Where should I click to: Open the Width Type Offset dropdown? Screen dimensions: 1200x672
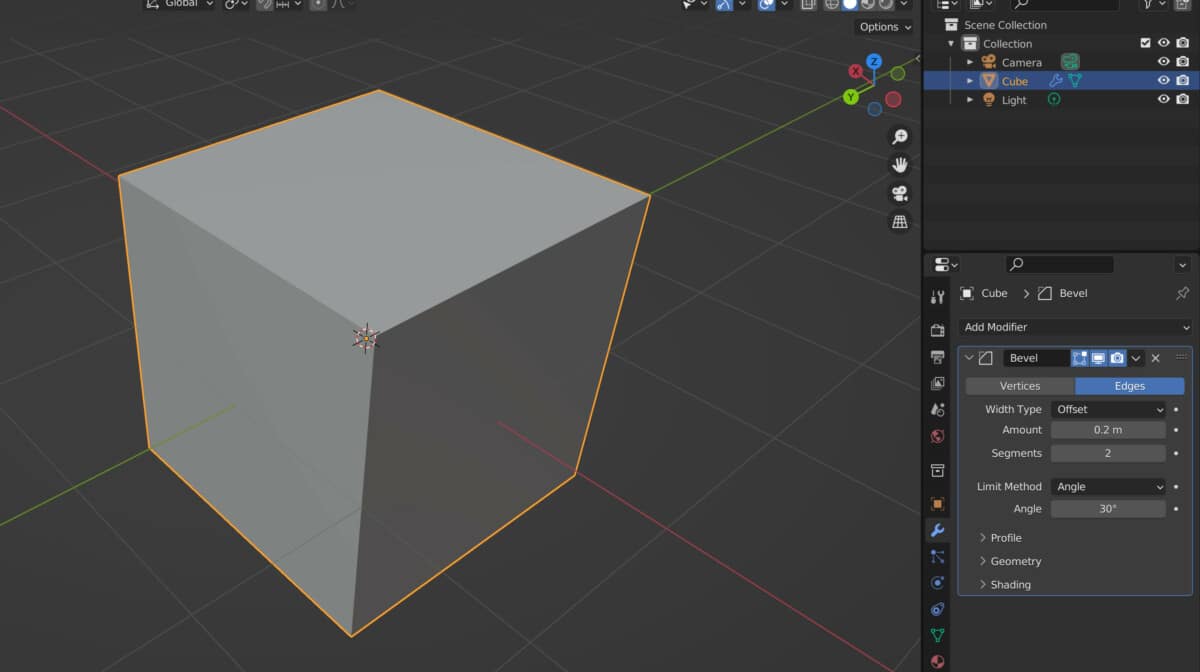pos(1108,409)
